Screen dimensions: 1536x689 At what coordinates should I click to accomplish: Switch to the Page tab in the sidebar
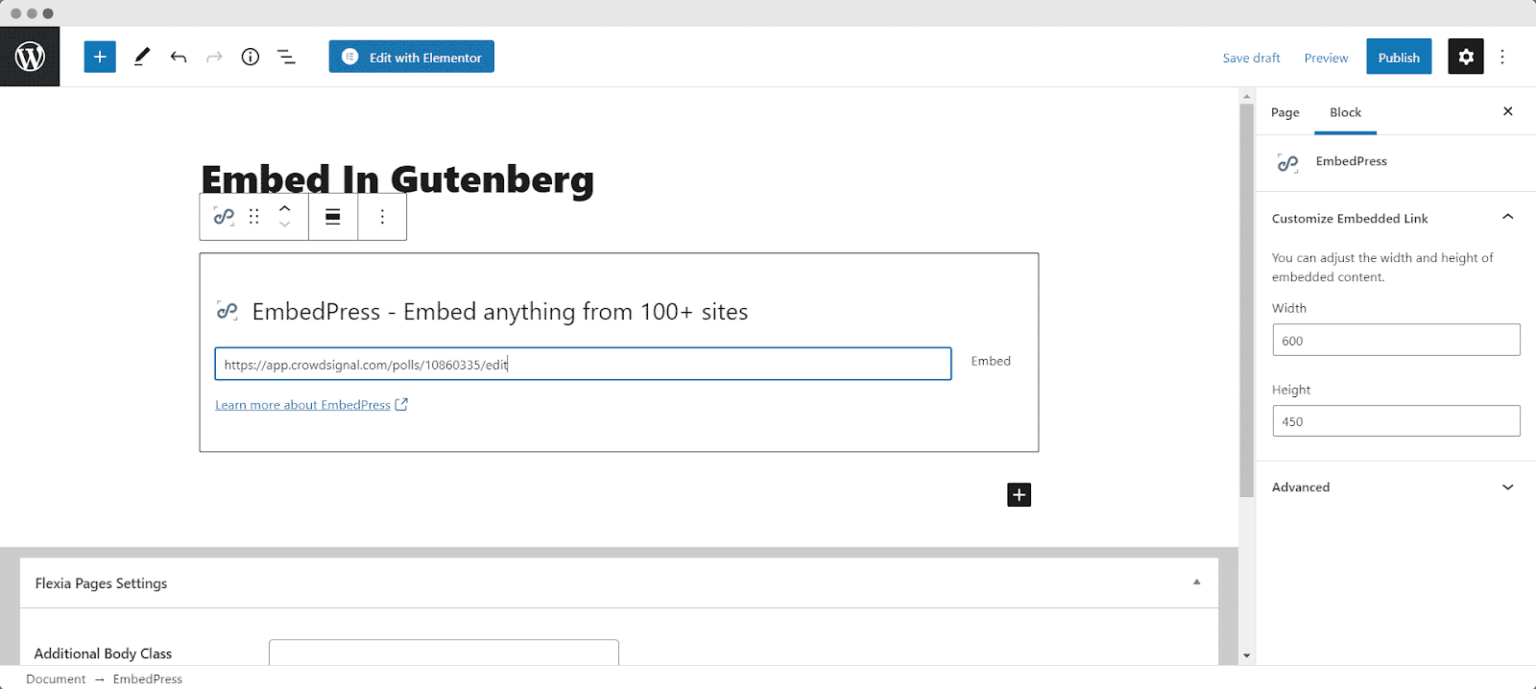1284,112
